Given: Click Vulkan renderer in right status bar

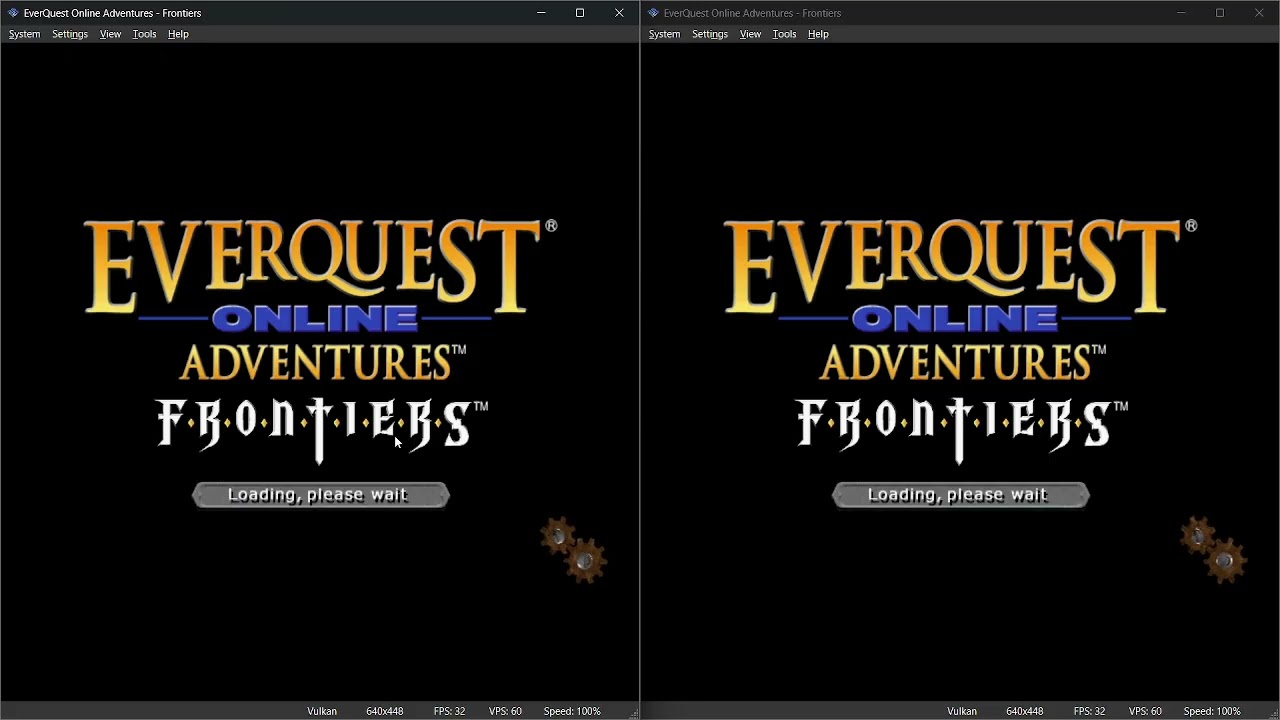Looking at the screenshot, I should tap(962, 711).
